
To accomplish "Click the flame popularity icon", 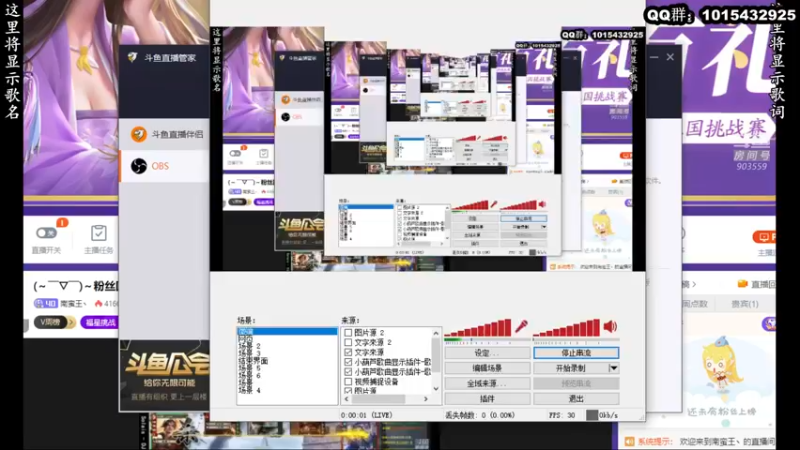I will (98, 304).
